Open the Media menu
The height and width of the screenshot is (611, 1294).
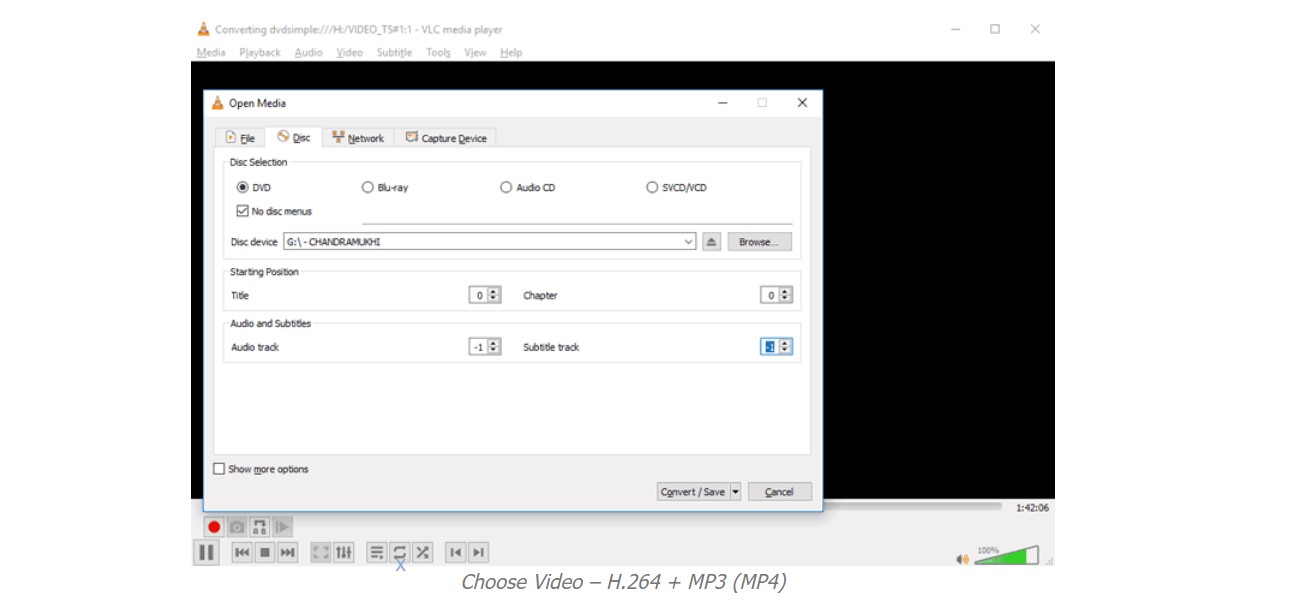(211, 52)
